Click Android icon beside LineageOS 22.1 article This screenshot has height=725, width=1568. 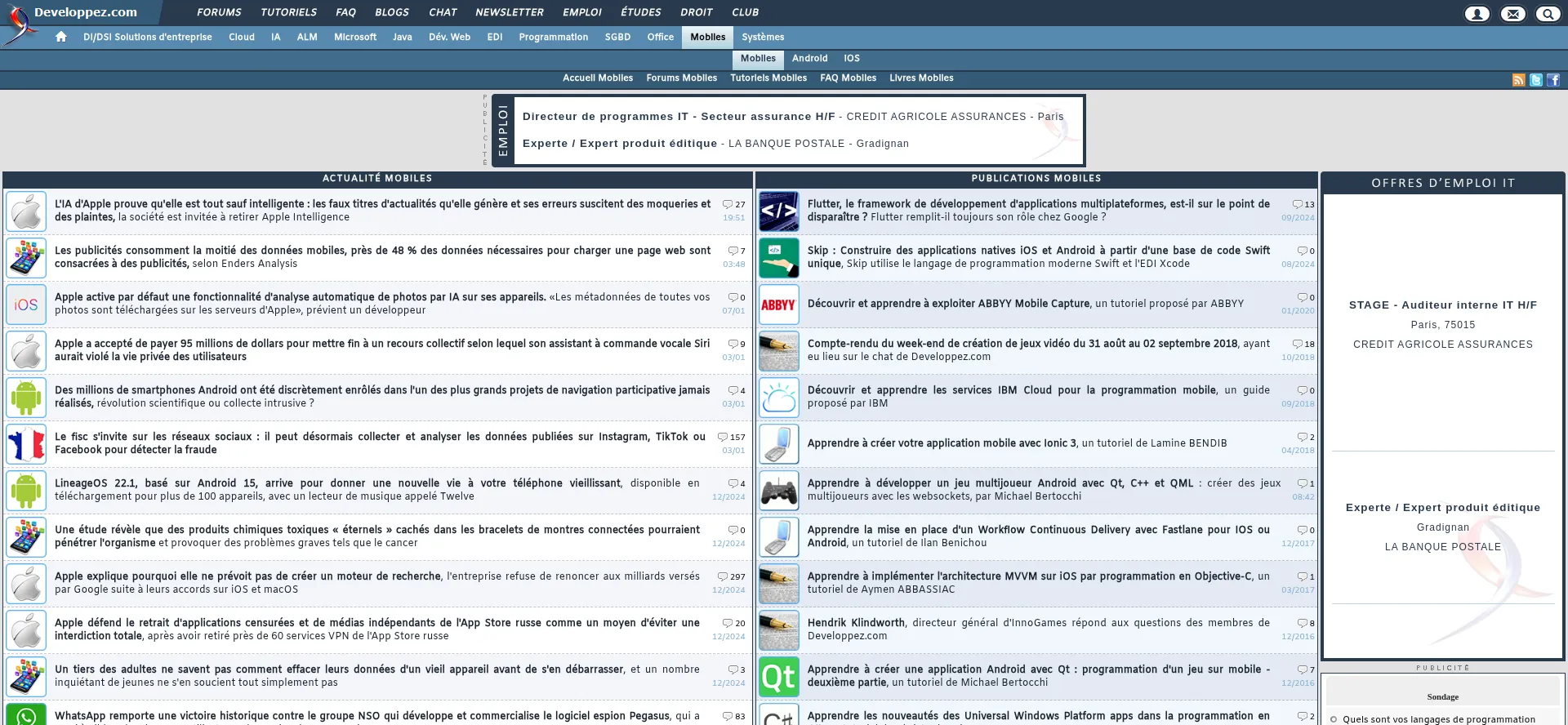point(26,491)
